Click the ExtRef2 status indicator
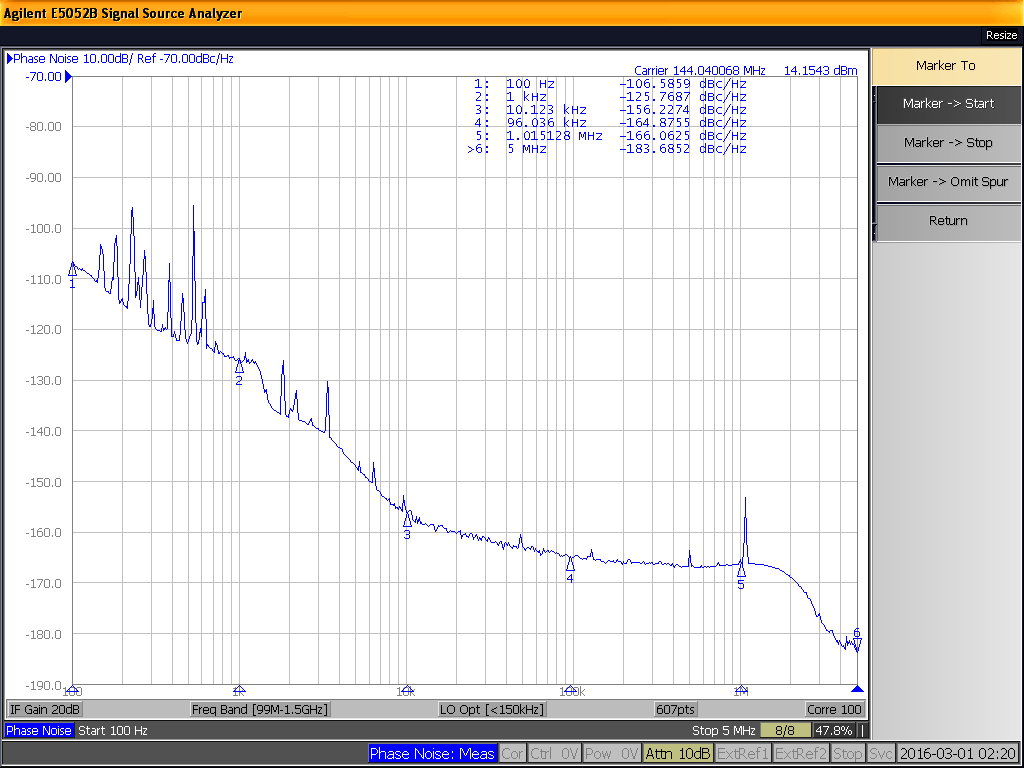 [x=801, y=754]
